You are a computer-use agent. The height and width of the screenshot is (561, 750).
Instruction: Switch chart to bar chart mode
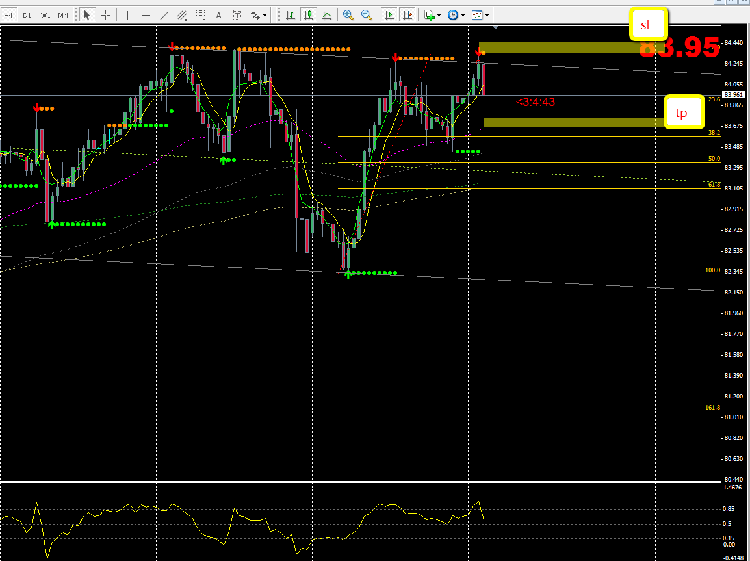pyautogui.click(x=290, y=15)
